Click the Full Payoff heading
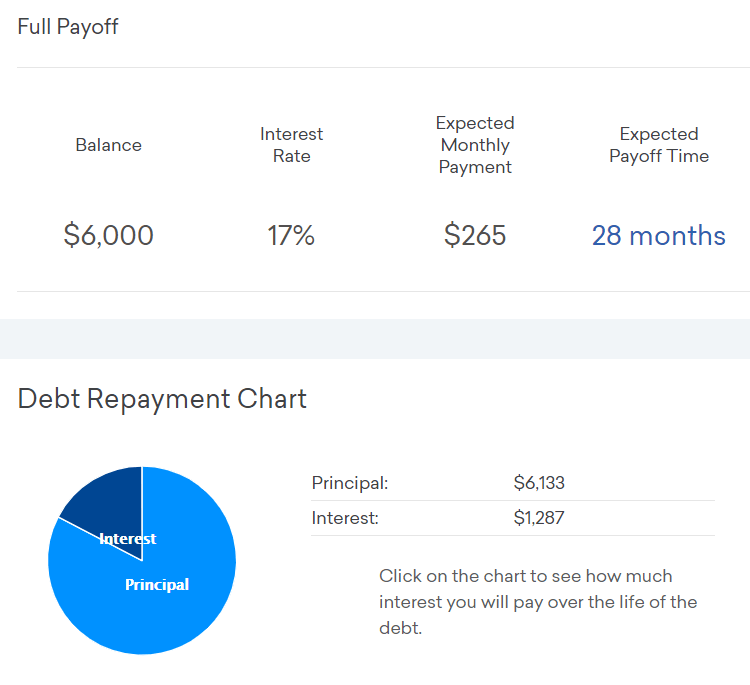The image size is (750, 685). pos(68,27)
